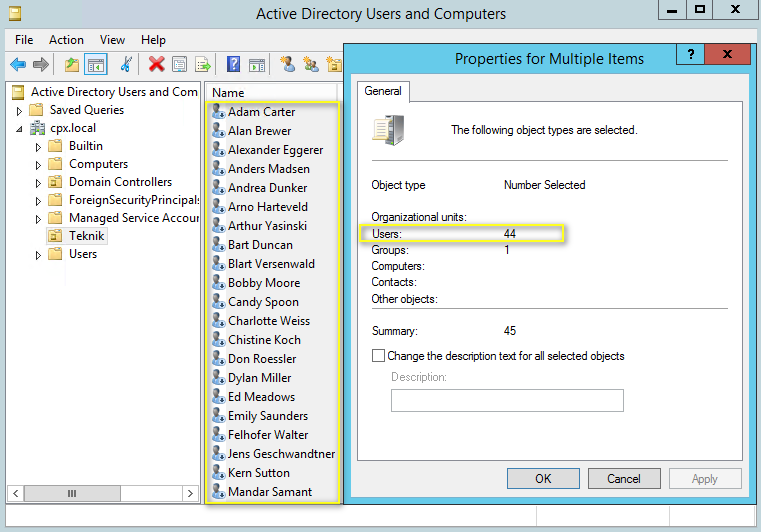The image size is (761, 532).
Task: Select the user Arno Harteveld
Action: 267,207
